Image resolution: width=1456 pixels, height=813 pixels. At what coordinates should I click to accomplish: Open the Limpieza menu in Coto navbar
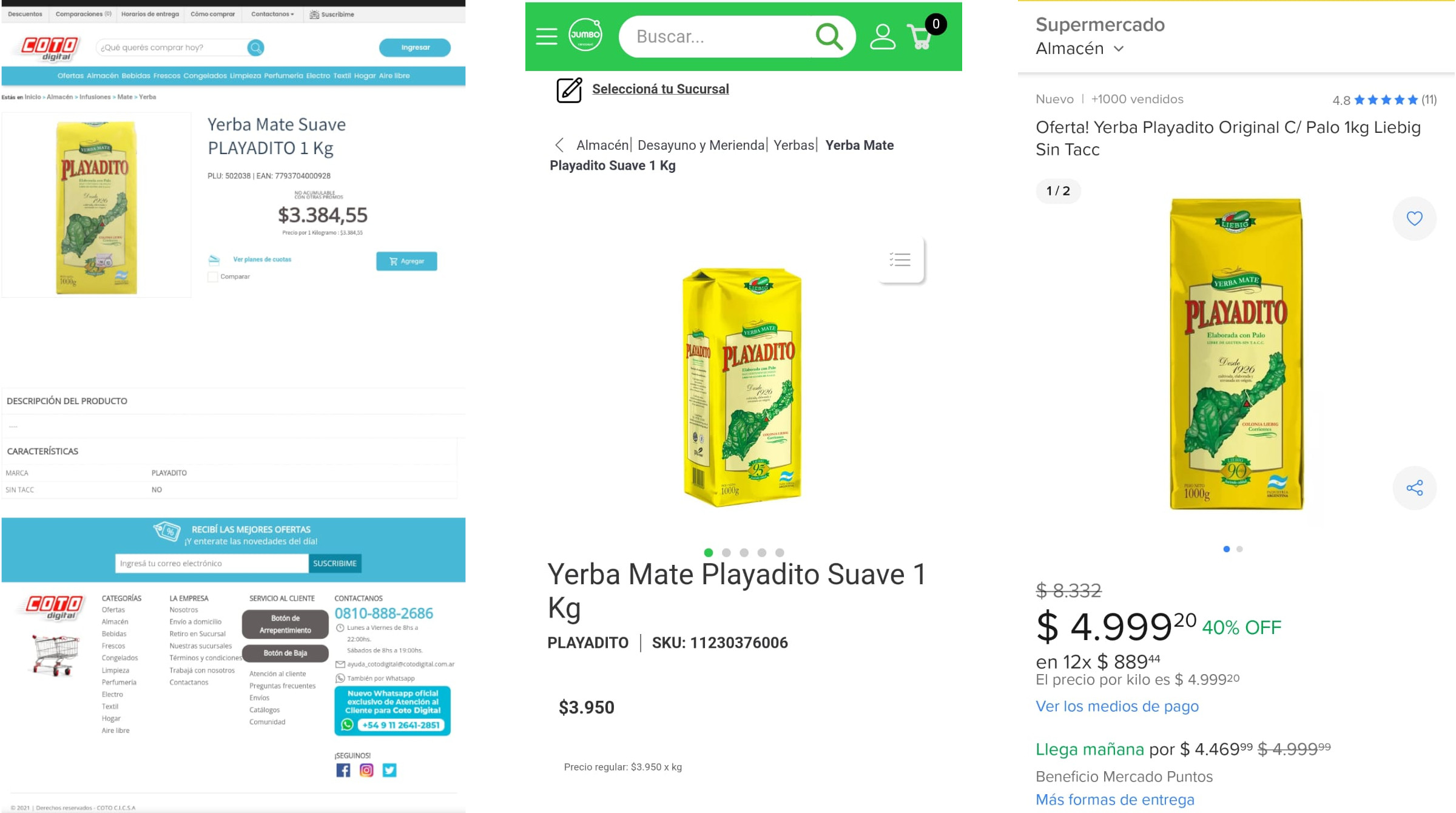[x=245, y=76]
